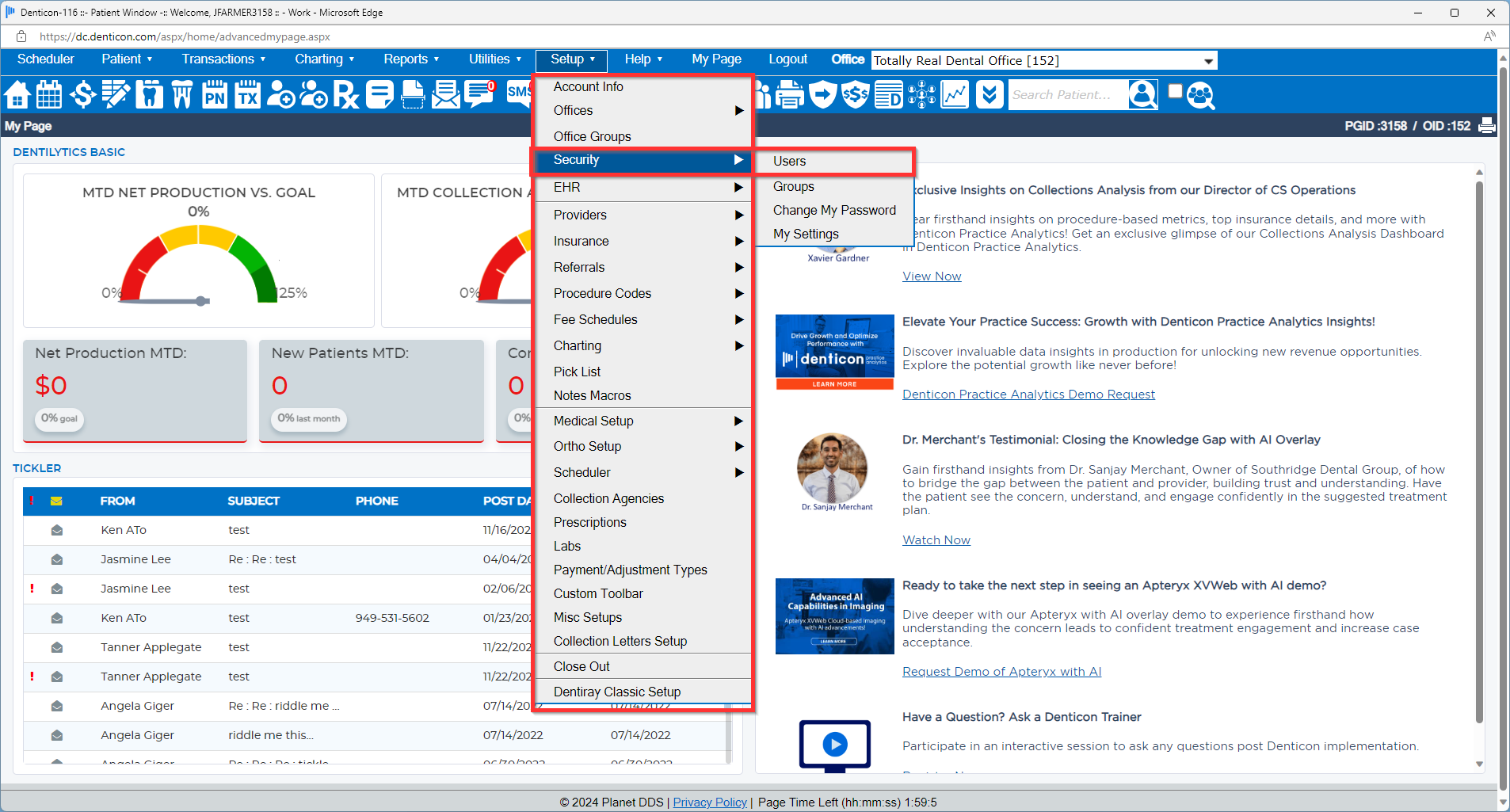Click the news panel vertical scrollbar
Image resolution: width=1510 pixels, height=812 pixels.
click(x=1479, y=452)
